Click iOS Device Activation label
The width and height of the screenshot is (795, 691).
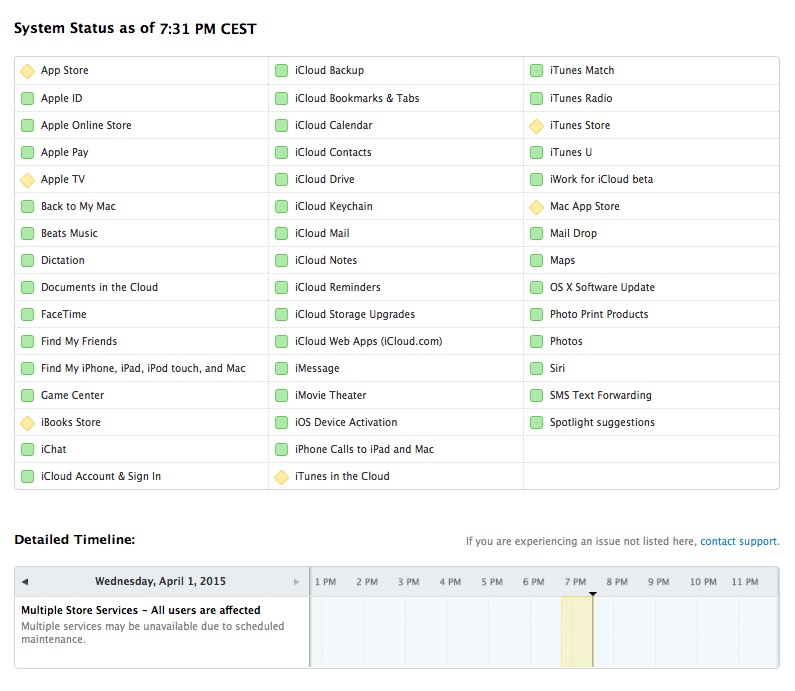(346, 422)
